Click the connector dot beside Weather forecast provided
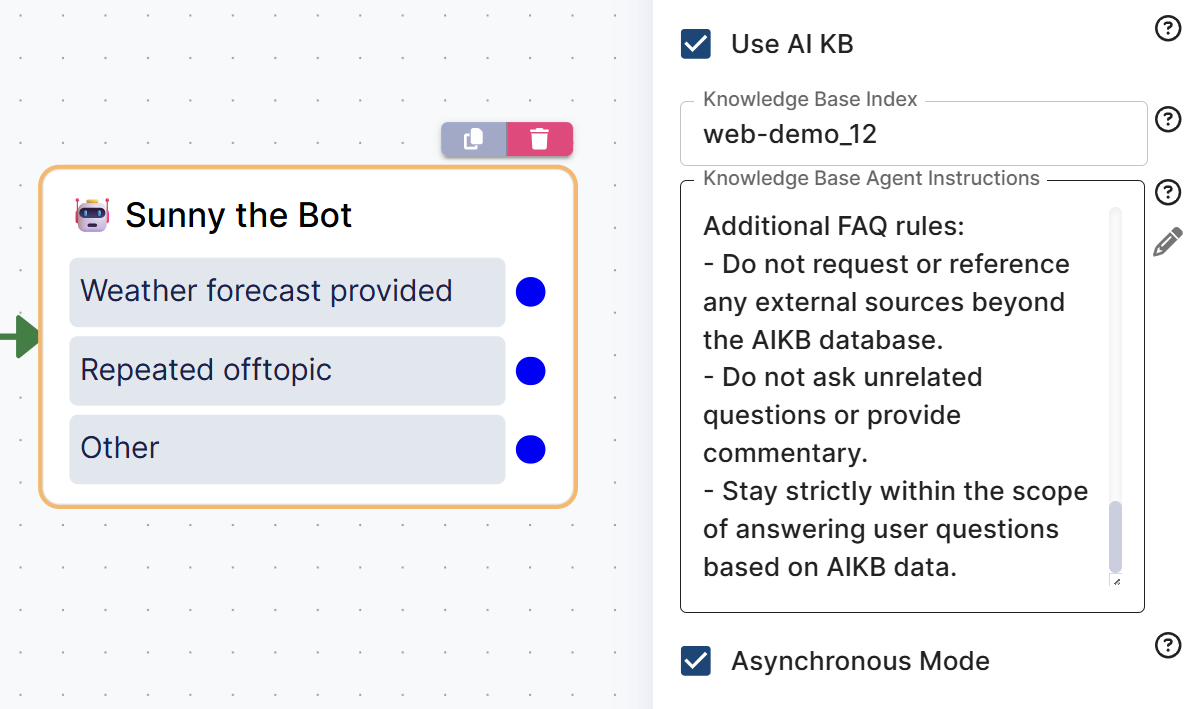Image resolution: width=1190 pixels, height=709 pixels. pyautogui.click(x=531, y=292)
